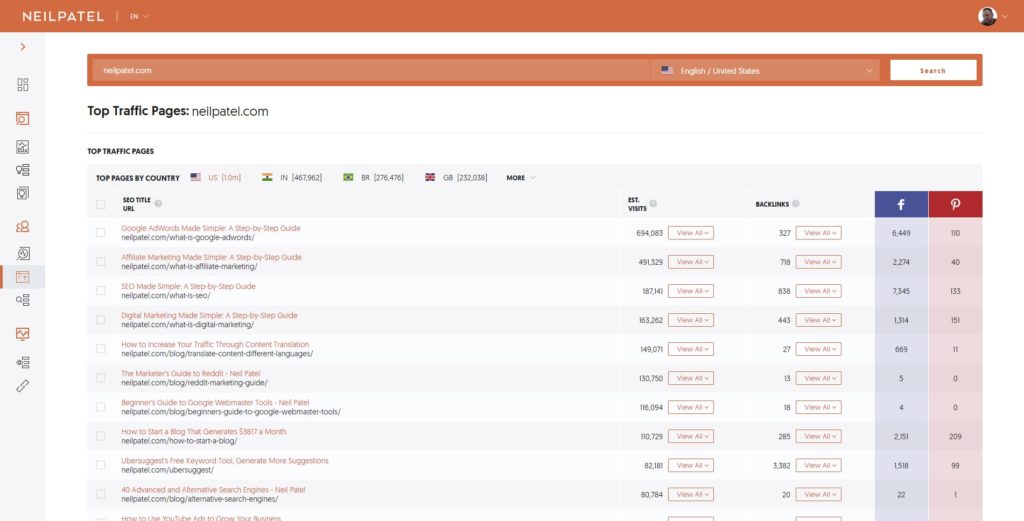The width and height of the screenshot is (1024, 521).
Task: Open the SEO Made Simple guide link
Action: (188, 286)
